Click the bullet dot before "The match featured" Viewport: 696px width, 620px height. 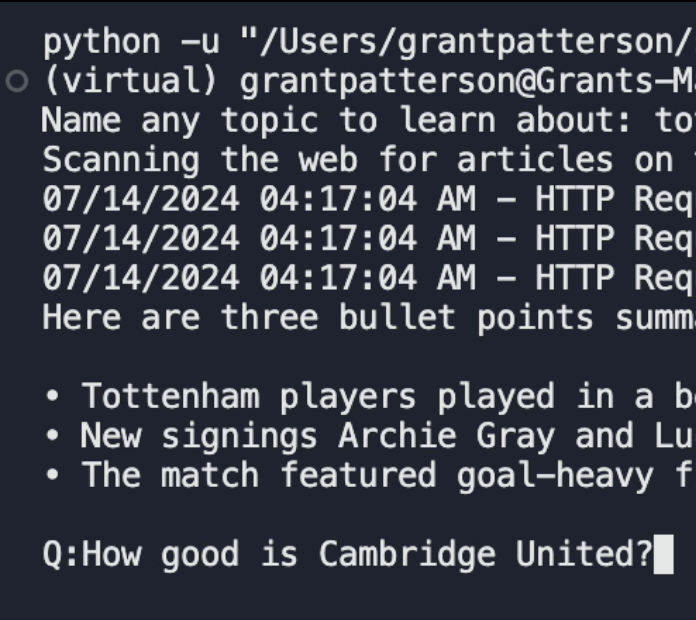52,475
